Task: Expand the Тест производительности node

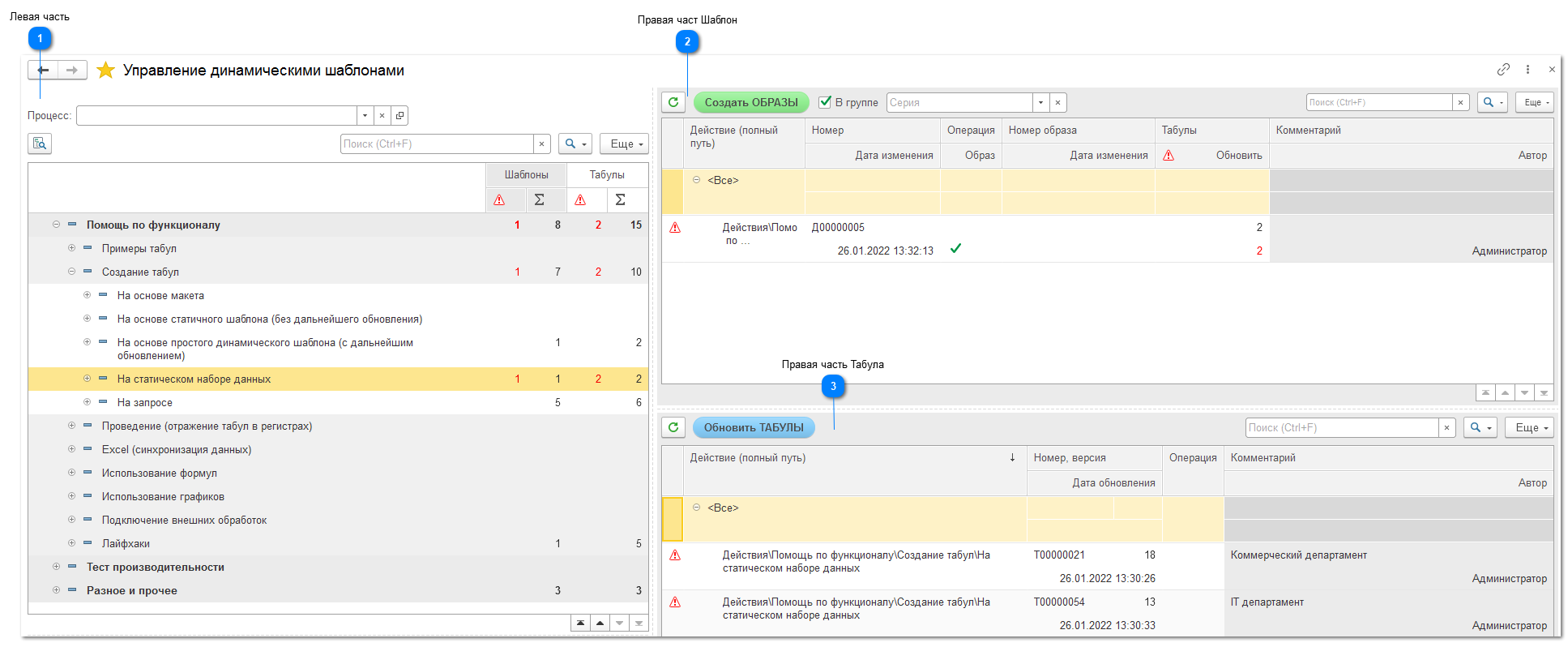Action: [x=56, y=567]
